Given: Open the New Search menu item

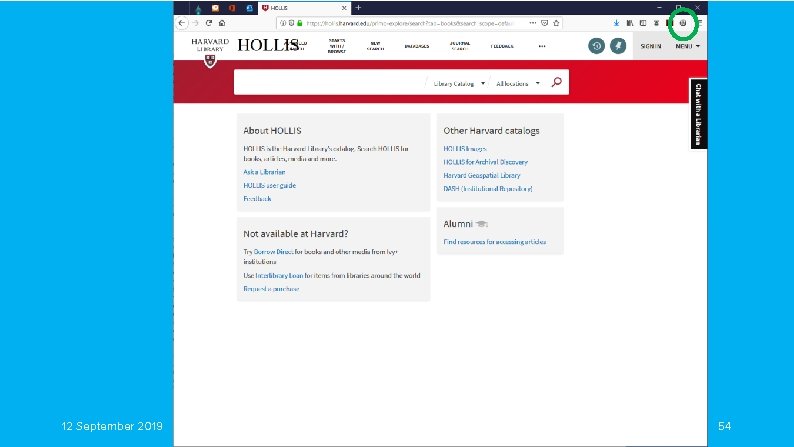Looking at the screenshot, I should pyautogui.click(x=375, y=46).
